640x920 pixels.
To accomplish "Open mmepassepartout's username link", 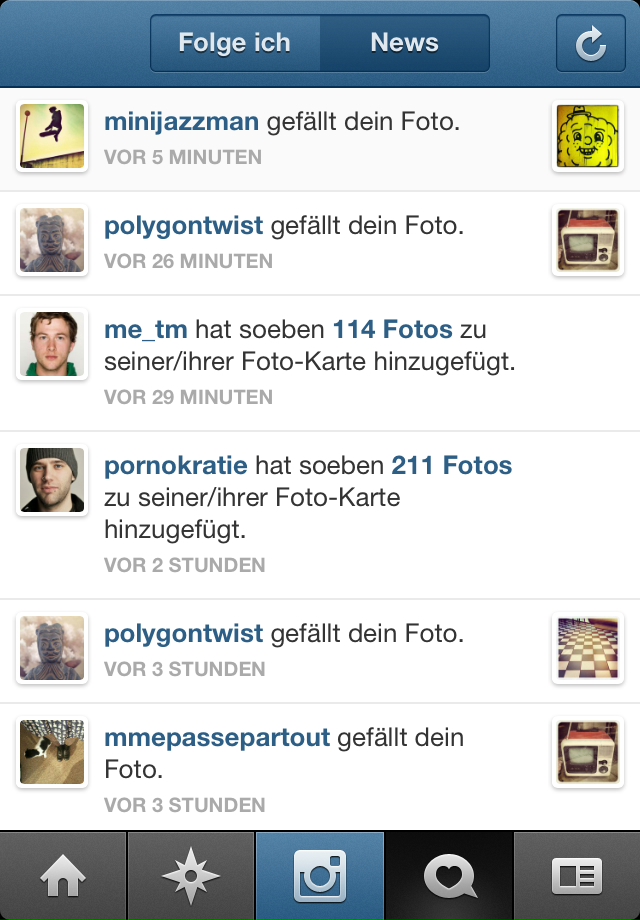I will [217, 738].
